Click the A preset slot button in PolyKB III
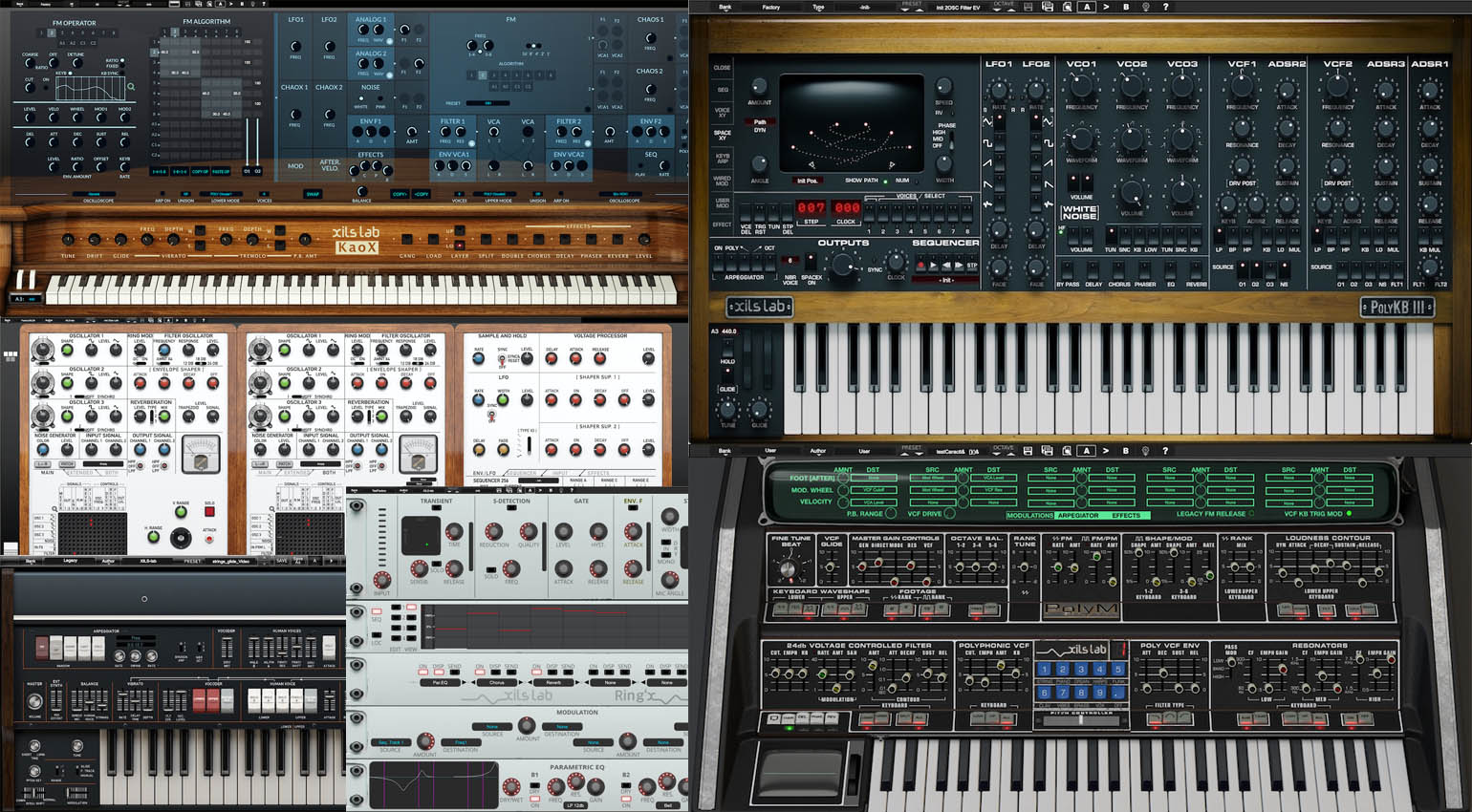Viewport: 1472px width, 812px height. click(1087, 7)
